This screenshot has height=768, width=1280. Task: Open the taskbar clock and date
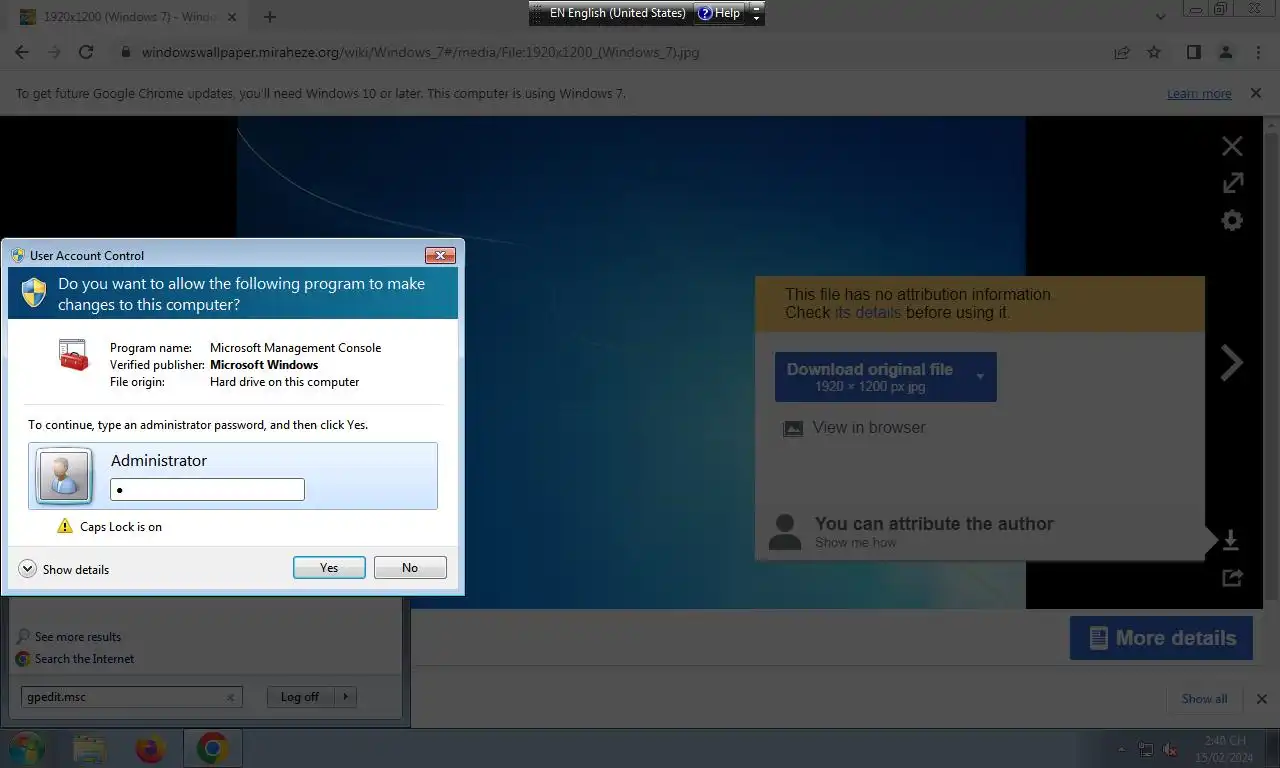[x=1225, y=749]
